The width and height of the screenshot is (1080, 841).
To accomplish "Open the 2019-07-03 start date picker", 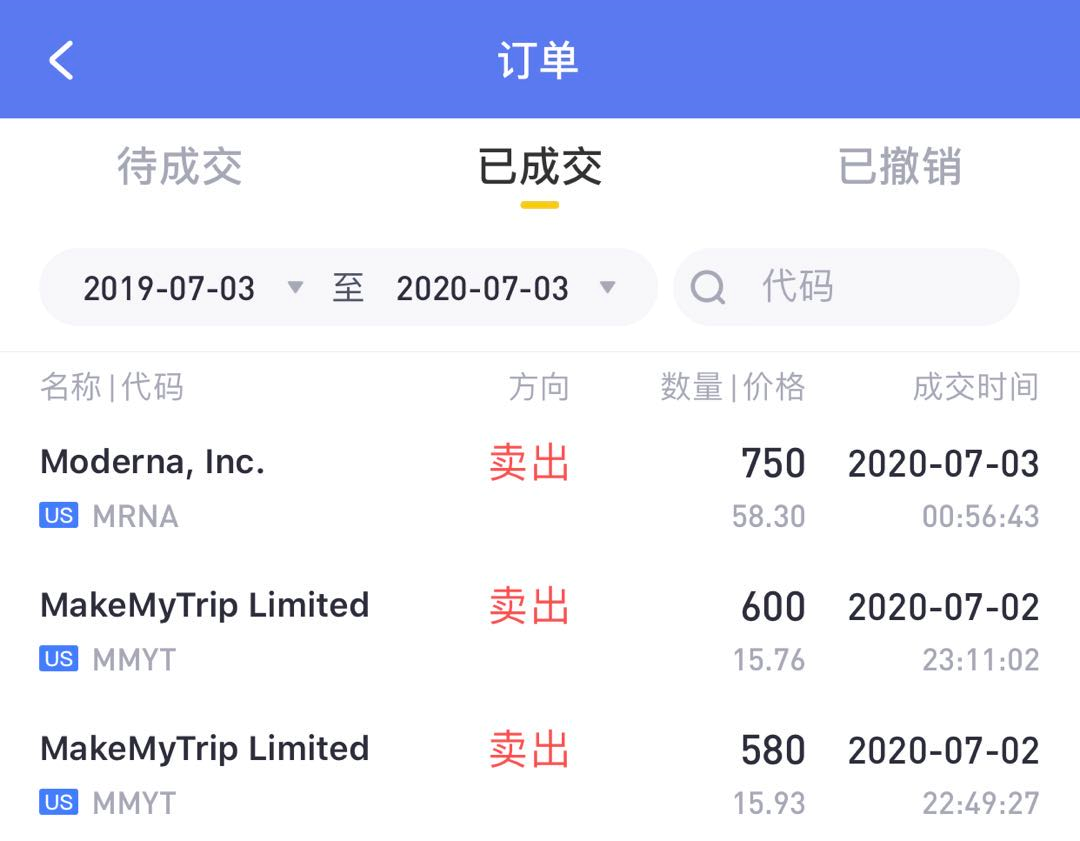I will click(x=169, y=288).
